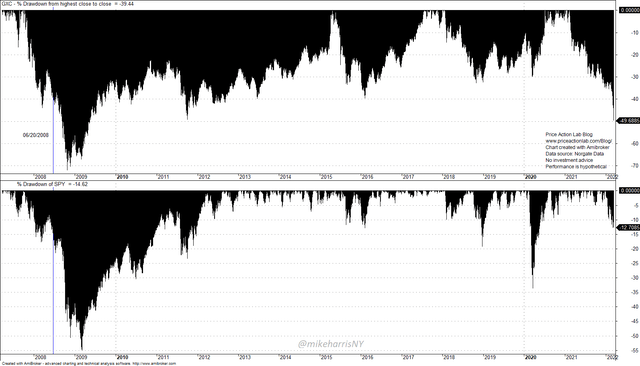640x366 pixels.
Task: Click the 'Performance is hypothetical' text
Action: pyautogui.click(x=576, y=166)
